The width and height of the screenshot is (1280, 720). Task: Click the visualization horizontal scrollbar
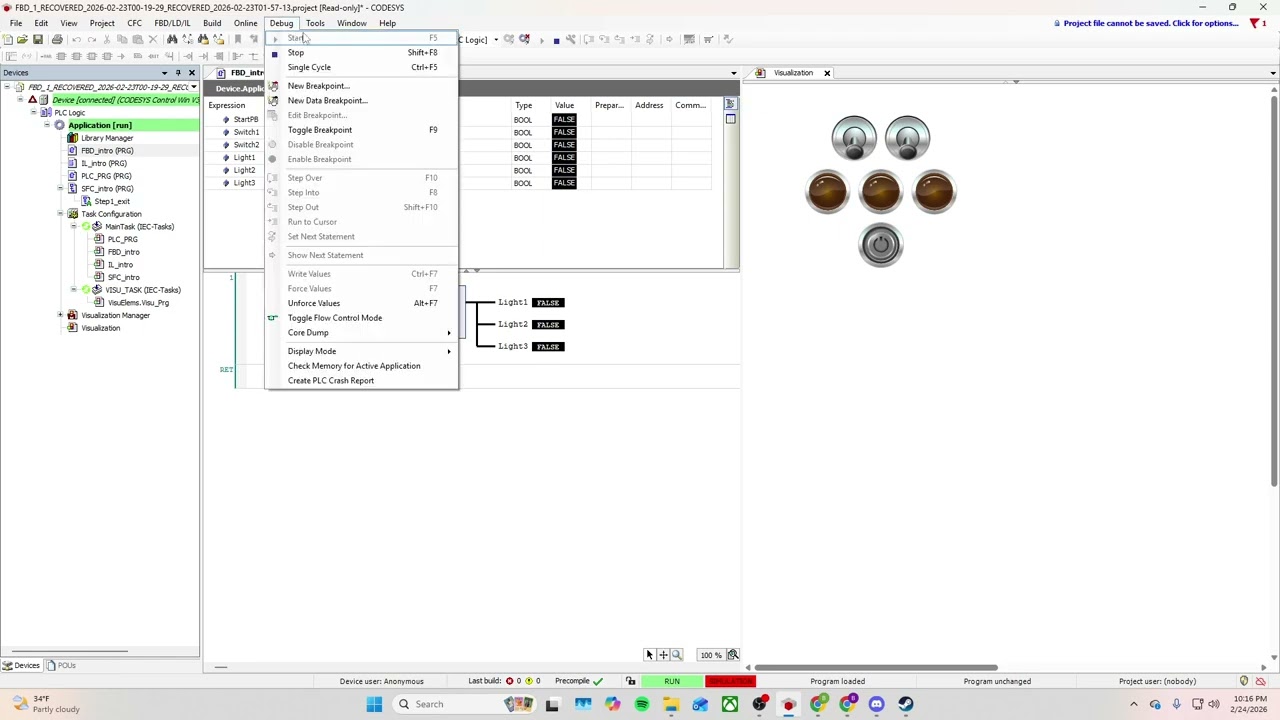[876, 667]
